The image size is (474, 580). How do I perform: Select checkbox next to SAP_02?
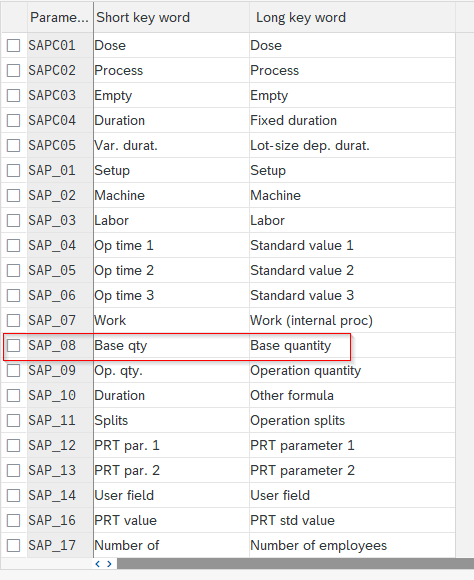(14, 195)
